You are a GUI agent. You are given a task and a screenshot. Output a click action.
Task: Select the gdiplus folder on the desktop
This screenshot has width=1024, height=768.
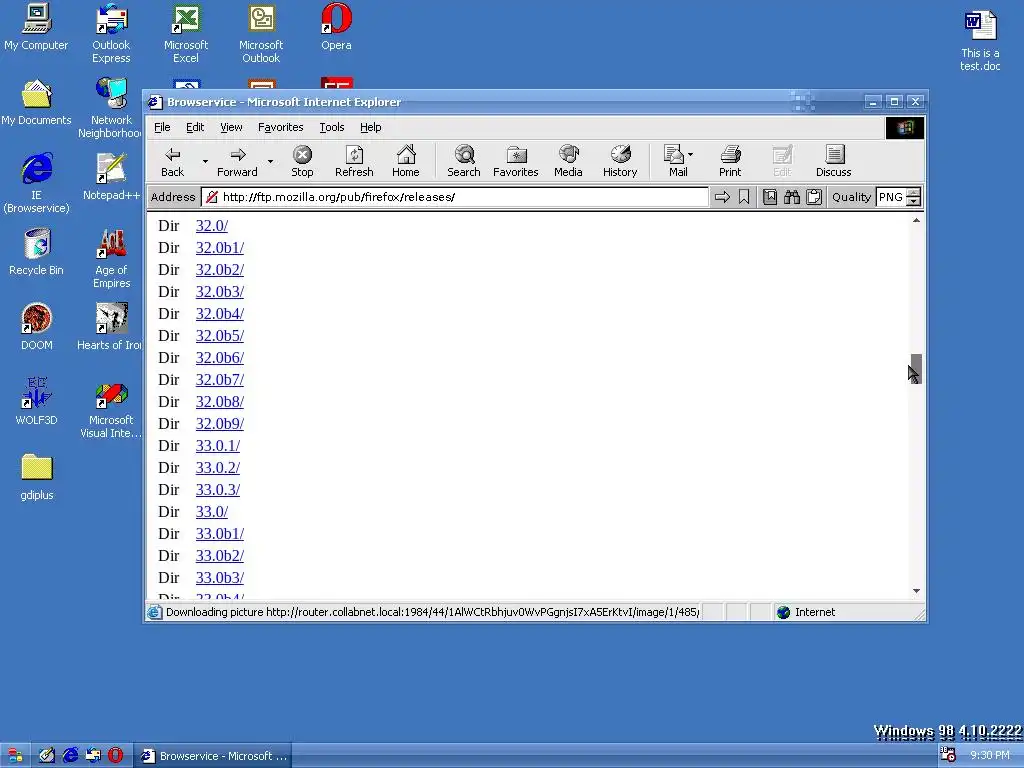pos(36,477)
